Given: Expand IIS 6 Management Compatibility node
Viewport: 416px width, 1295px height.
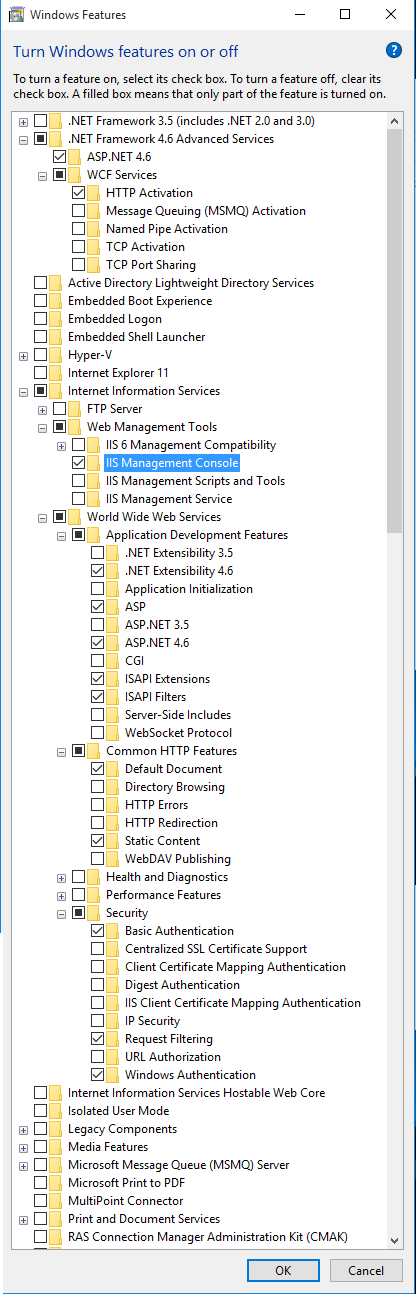Looking at the screenshot, I should tap(61, 445).
